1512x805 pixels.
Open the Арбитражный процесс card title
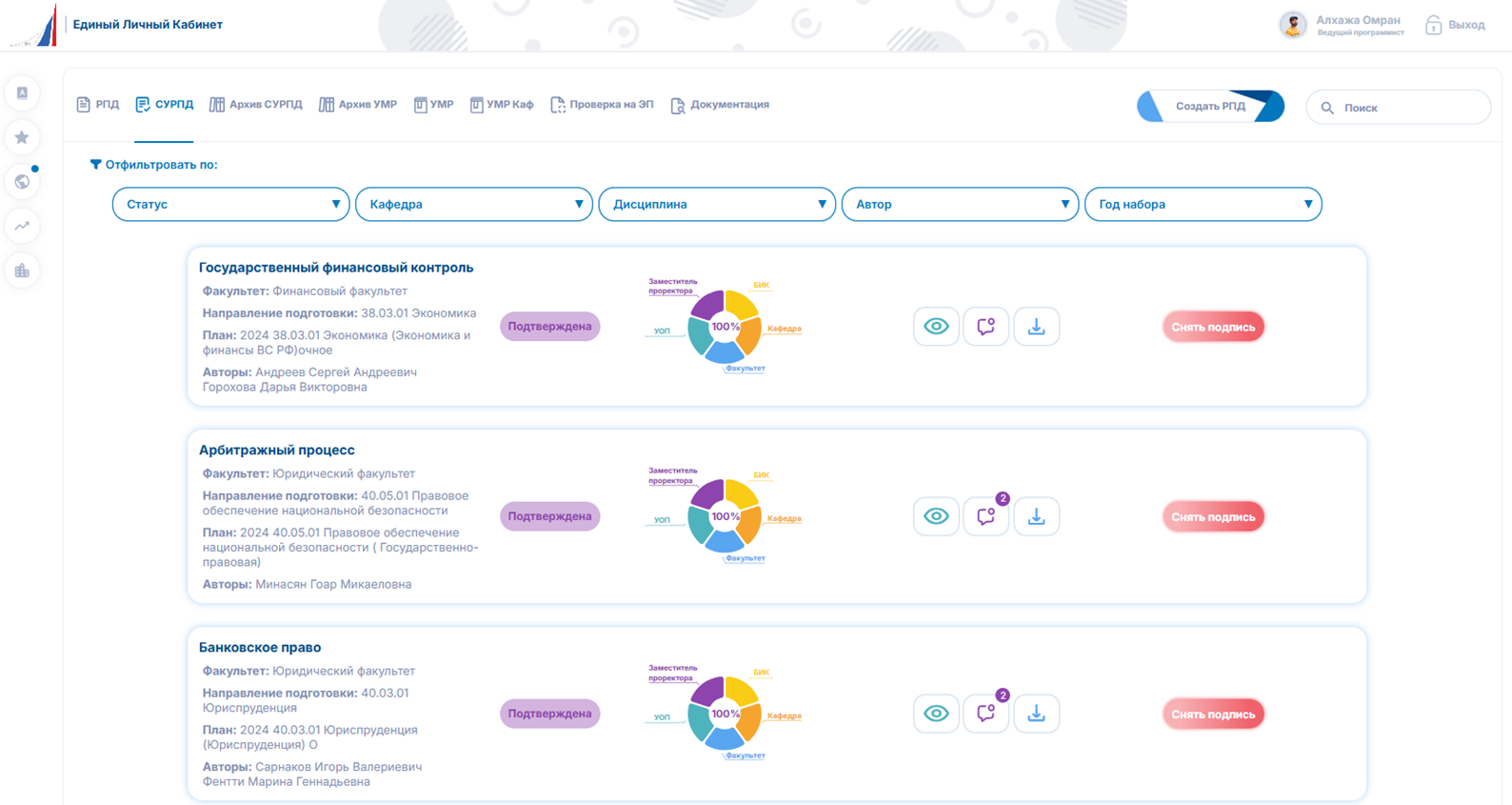click(x=276, y=450)
